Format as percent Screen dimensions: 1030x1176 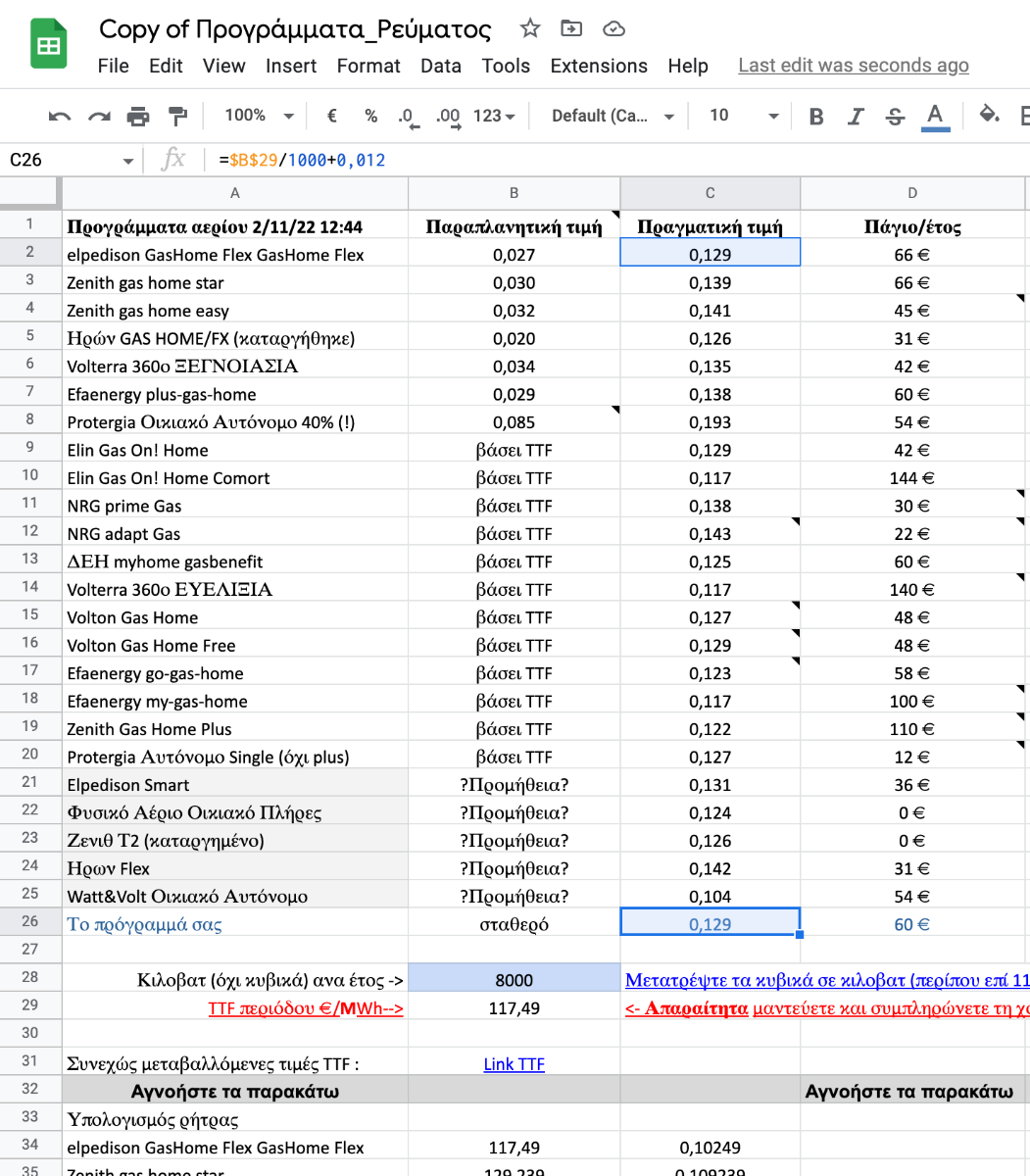(x=370, y=116)
